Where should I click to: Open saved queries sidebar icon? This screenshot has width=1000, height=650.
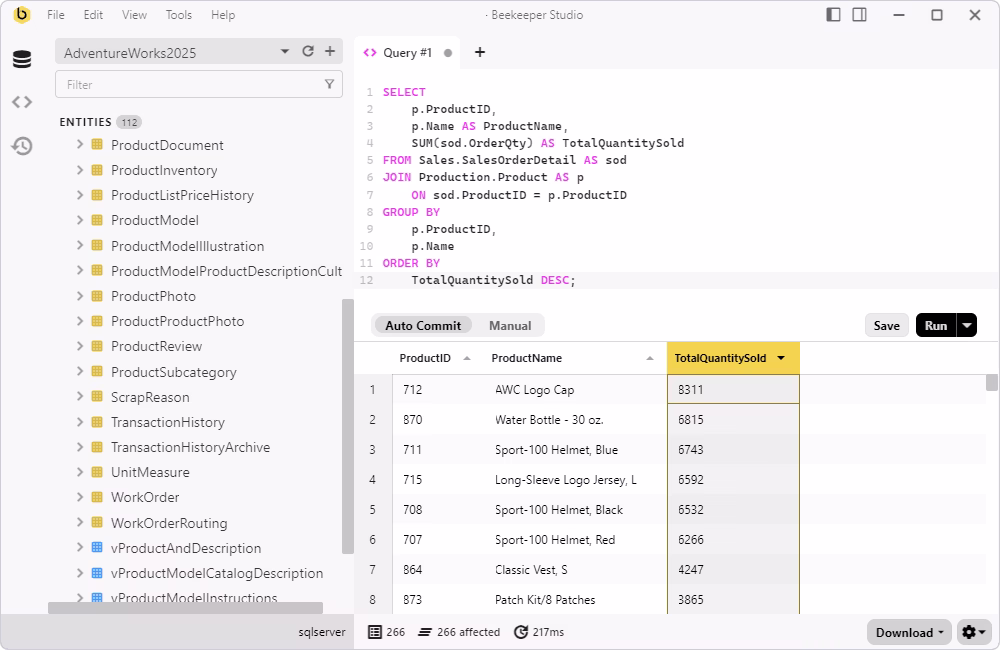coord(22,102)
